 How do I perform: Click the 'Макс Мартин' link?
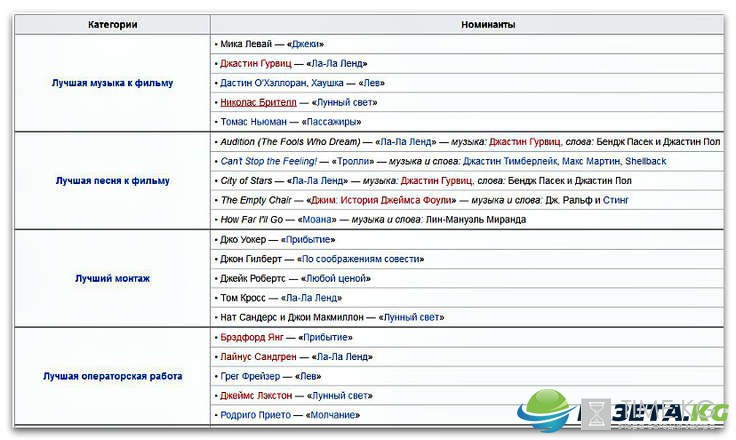tap(591, 161)
